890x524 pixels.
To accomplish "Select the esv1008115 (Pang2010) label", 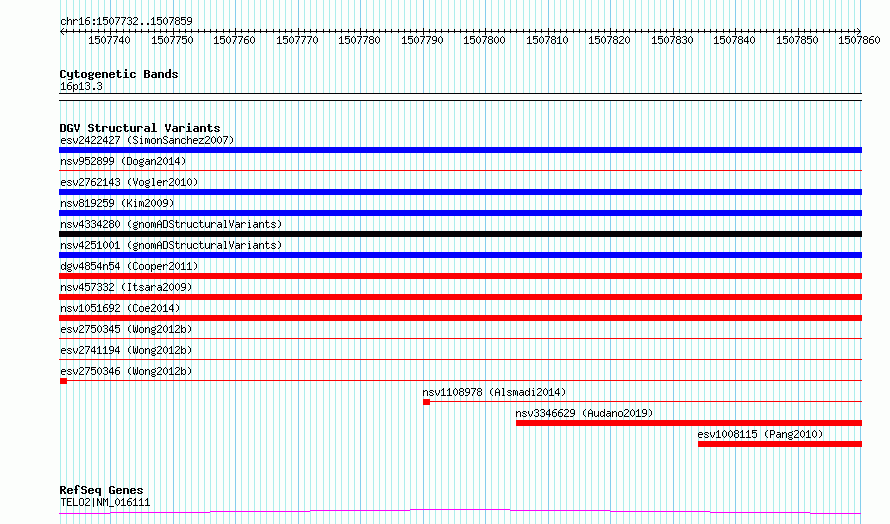I will (760, 434).
